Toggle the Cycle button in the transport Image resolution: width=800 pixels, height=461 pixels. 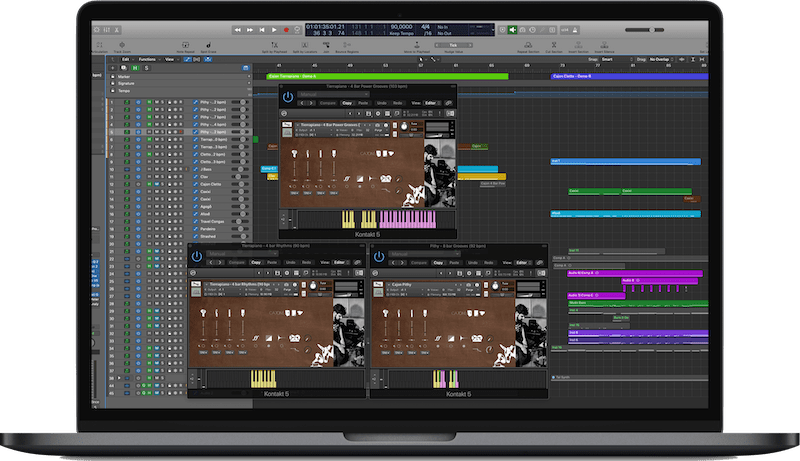point(297,30)
